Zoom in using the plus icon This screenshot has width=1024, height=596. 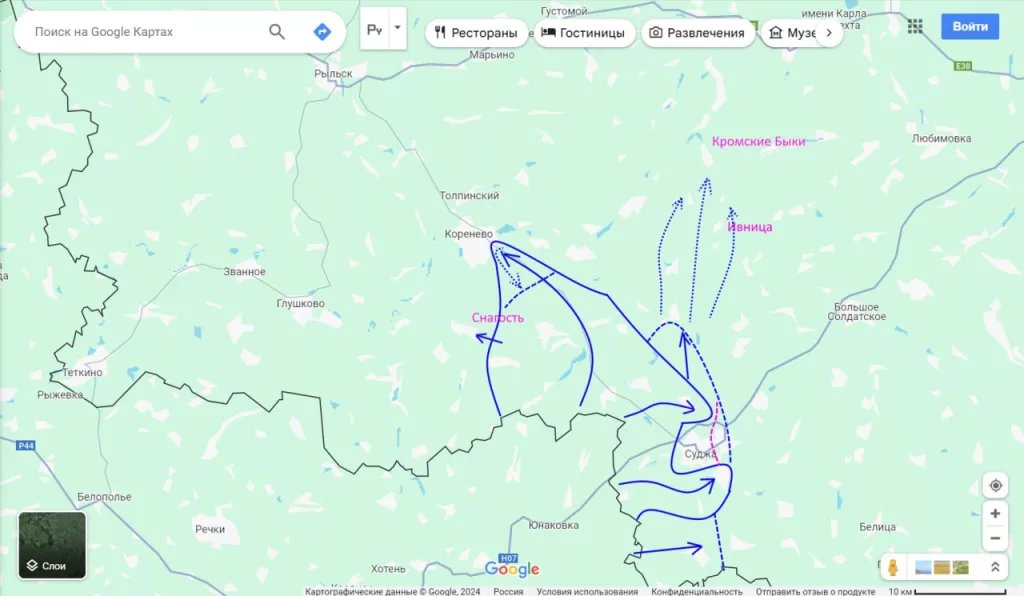pos(995,513)
